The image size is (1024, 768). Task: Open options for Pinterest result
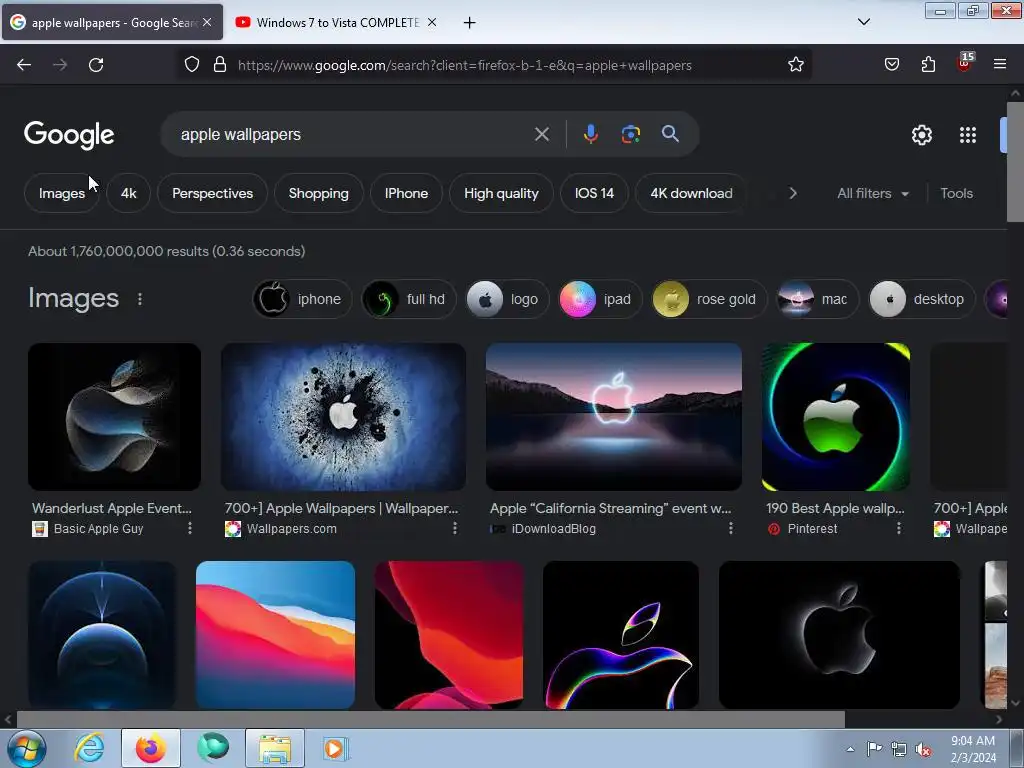(x=899, y=528)
